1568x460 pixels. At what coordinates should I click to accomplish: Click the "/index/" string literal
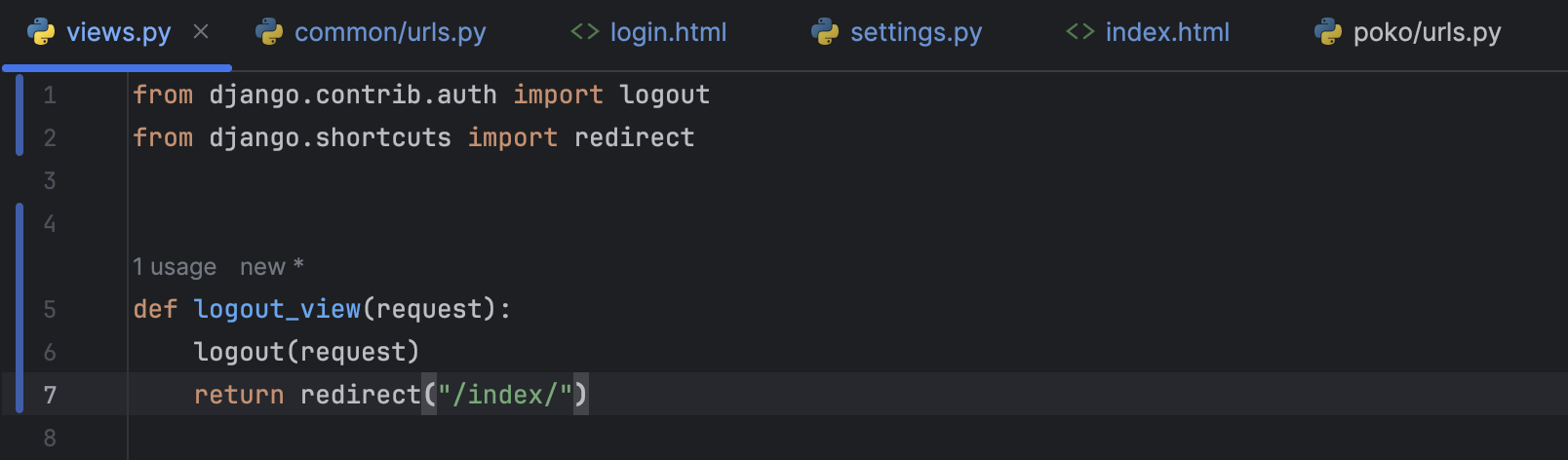[504, 395]
